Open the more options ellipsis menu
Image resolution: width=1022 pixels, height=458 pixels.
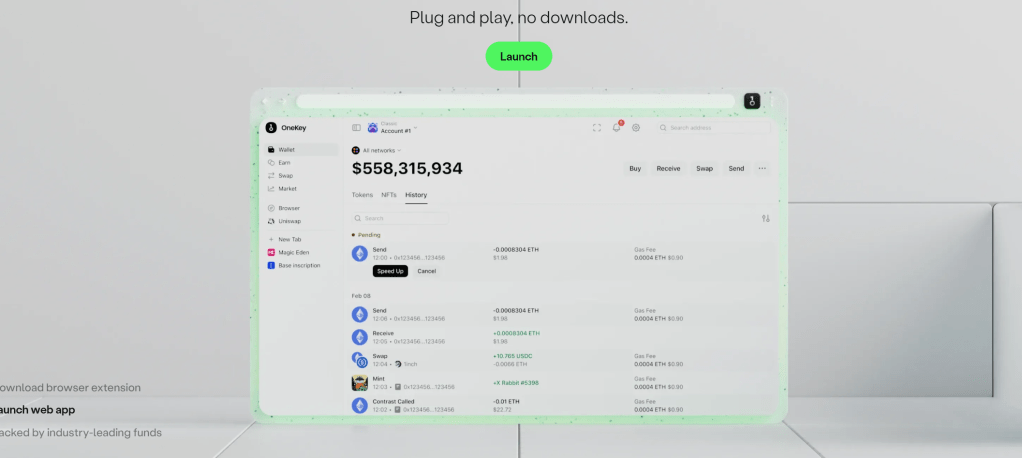762,169
